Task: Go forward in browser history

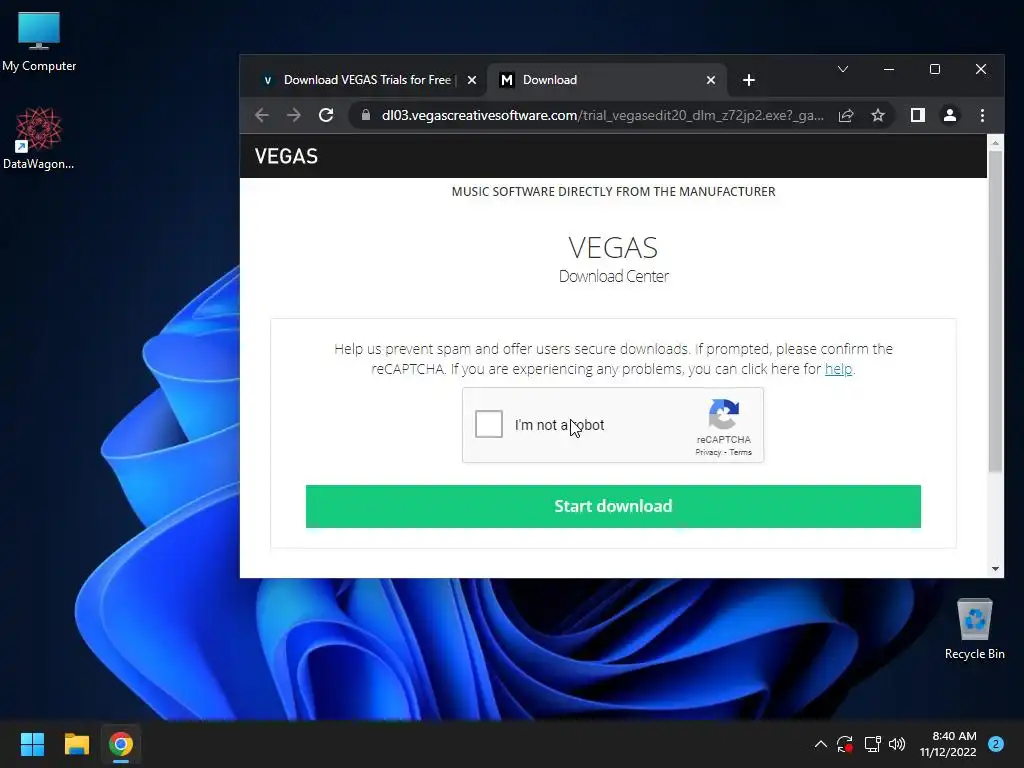Action: [x=294, y=116]
